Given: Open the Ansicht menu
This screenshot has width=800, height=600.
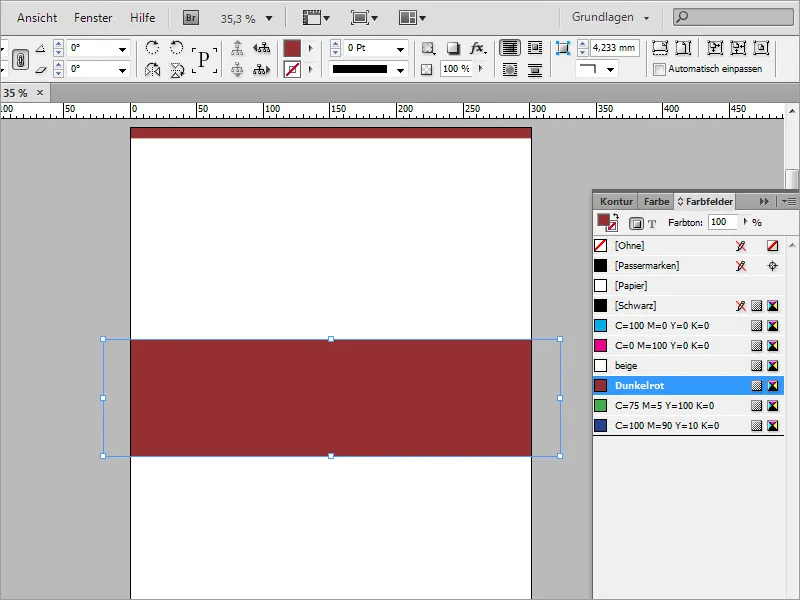Looking at the screenshot, I should coord(37,18).
